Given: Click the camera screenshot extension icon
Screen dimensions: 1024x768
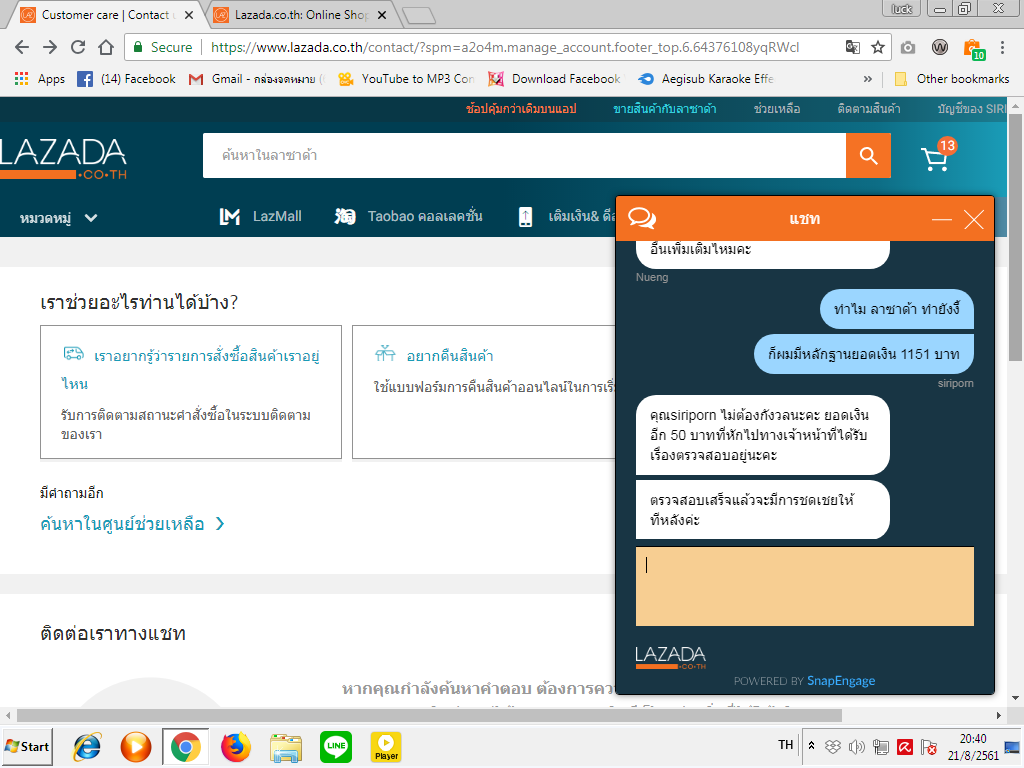Looking at the screenshot, I should tap(908, 47).
